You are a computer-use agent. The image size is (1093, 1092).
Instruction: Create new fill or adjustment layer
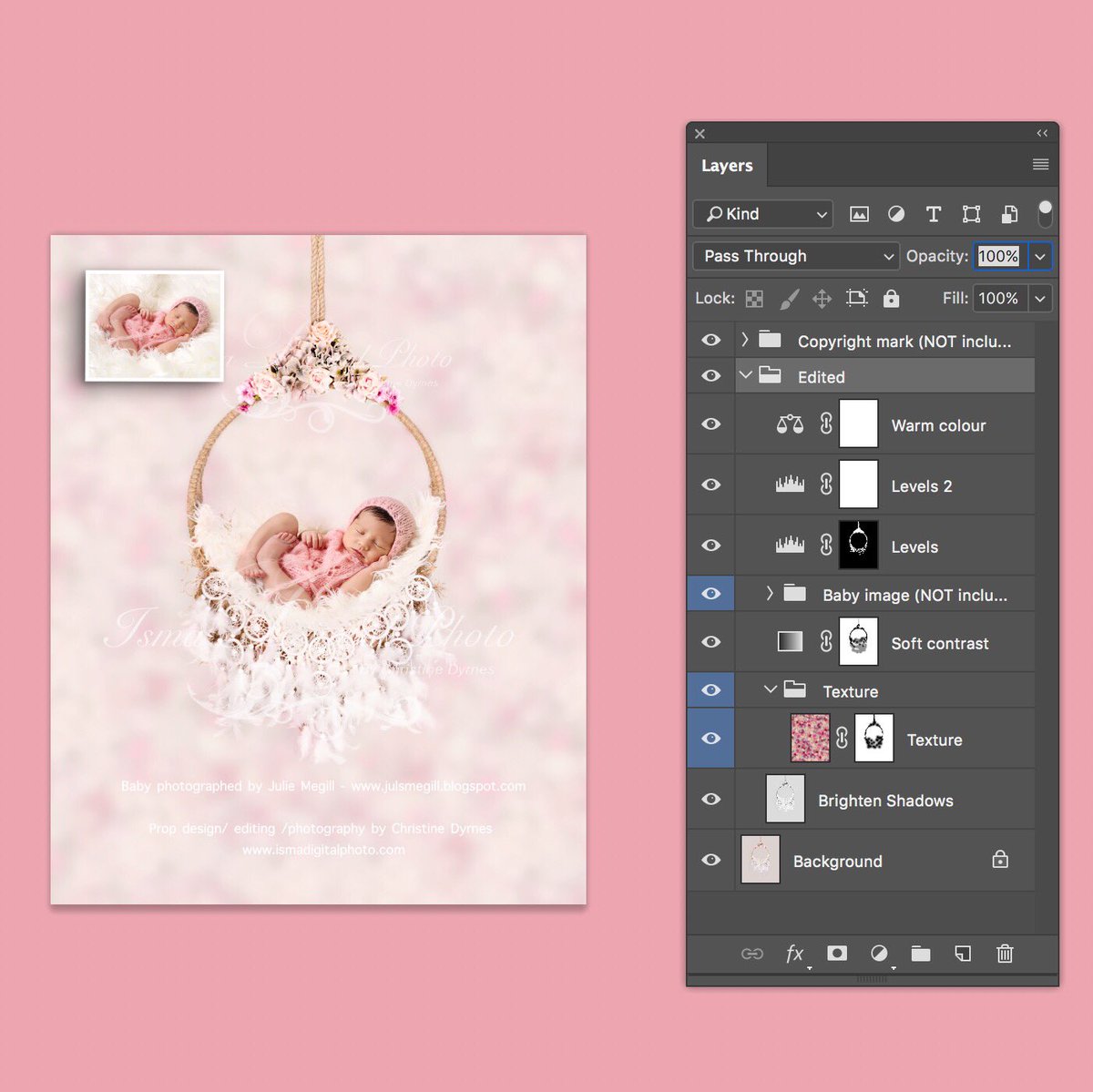pyautogui.click(x=879, y=954)
